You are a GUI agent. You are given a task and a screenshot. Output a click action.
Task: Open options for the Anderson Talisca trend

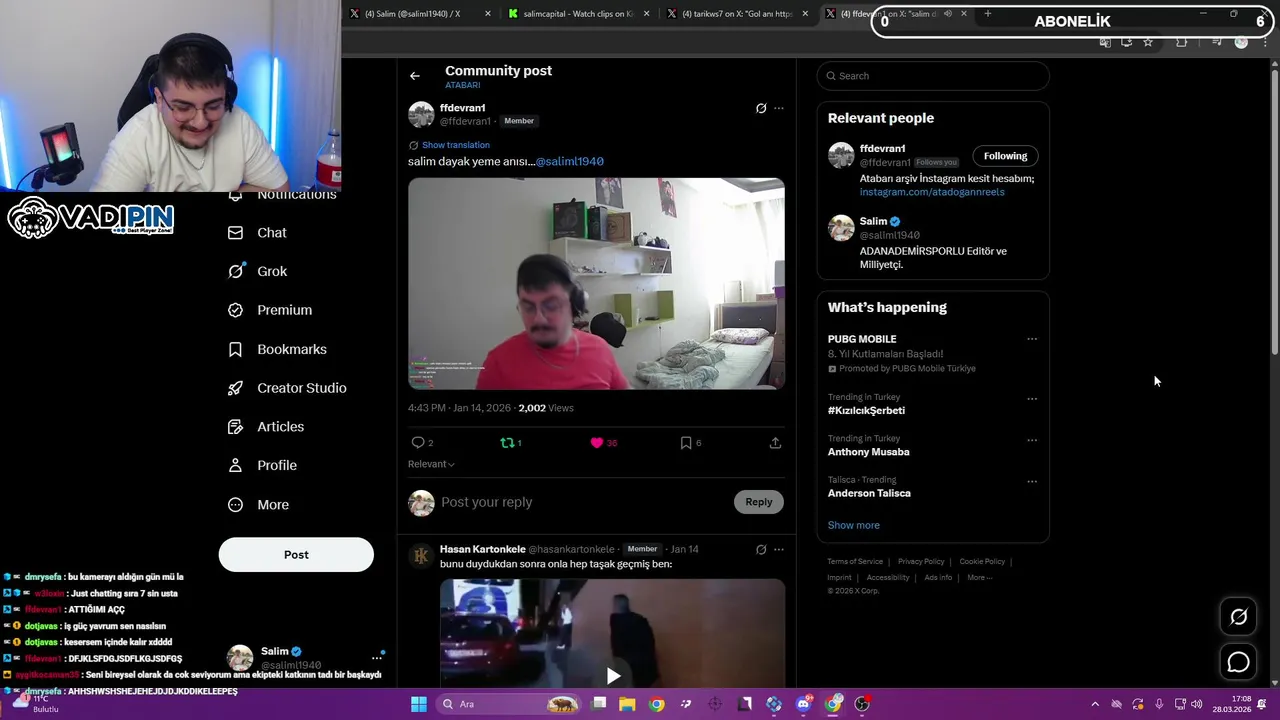pos(1032,481)
